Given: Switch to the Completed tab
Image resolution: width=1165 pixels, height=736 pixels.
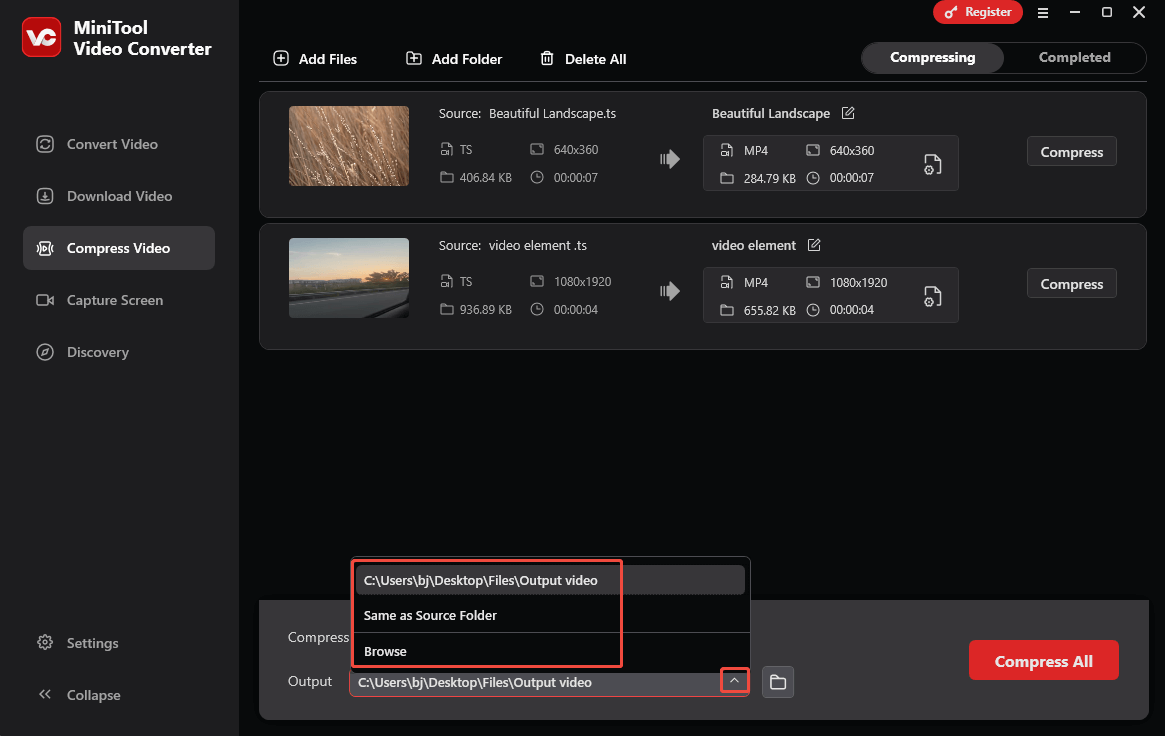Looking at the screenshot, I should pyautogui.click(x=1074, y=57).
